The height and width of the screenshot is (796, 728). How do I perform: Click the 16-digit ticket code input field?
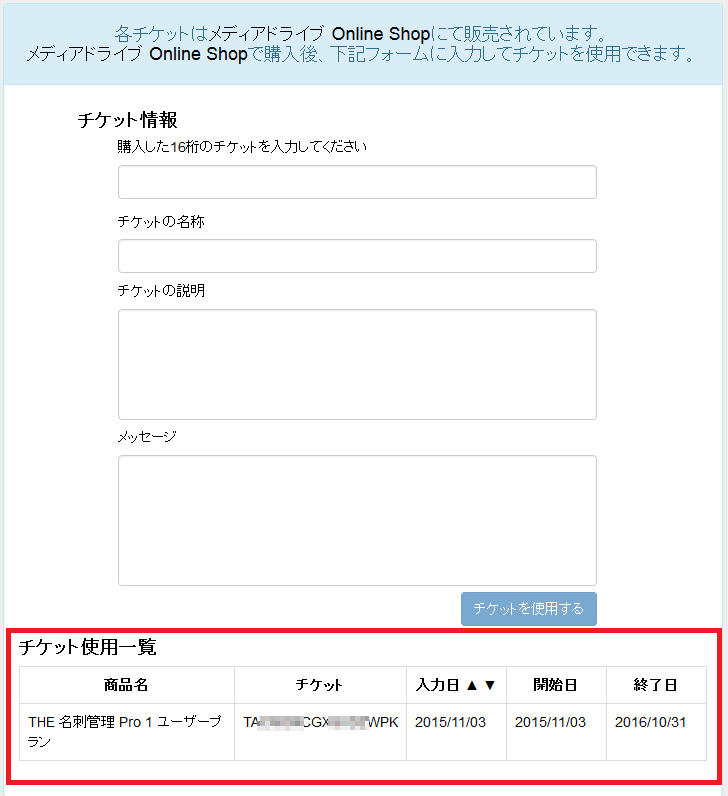[357, 182]
